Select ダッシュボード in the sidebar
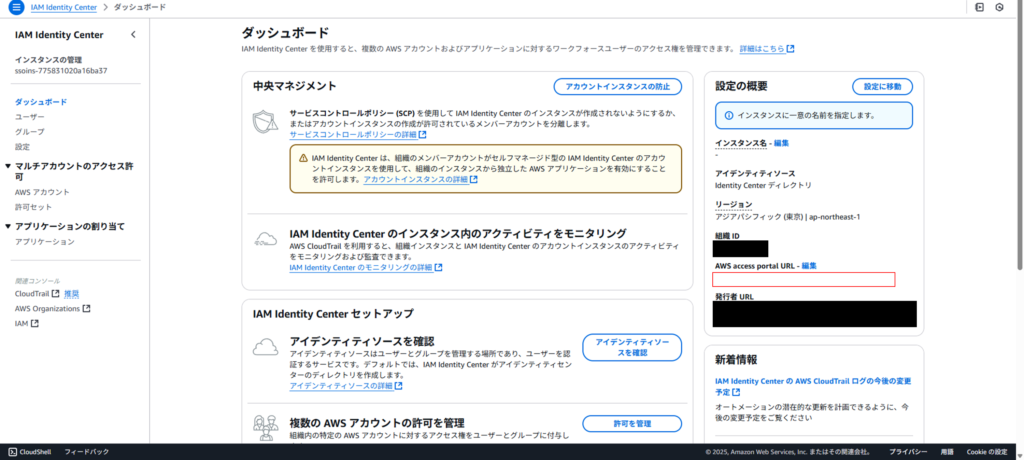 coord(40,102)
